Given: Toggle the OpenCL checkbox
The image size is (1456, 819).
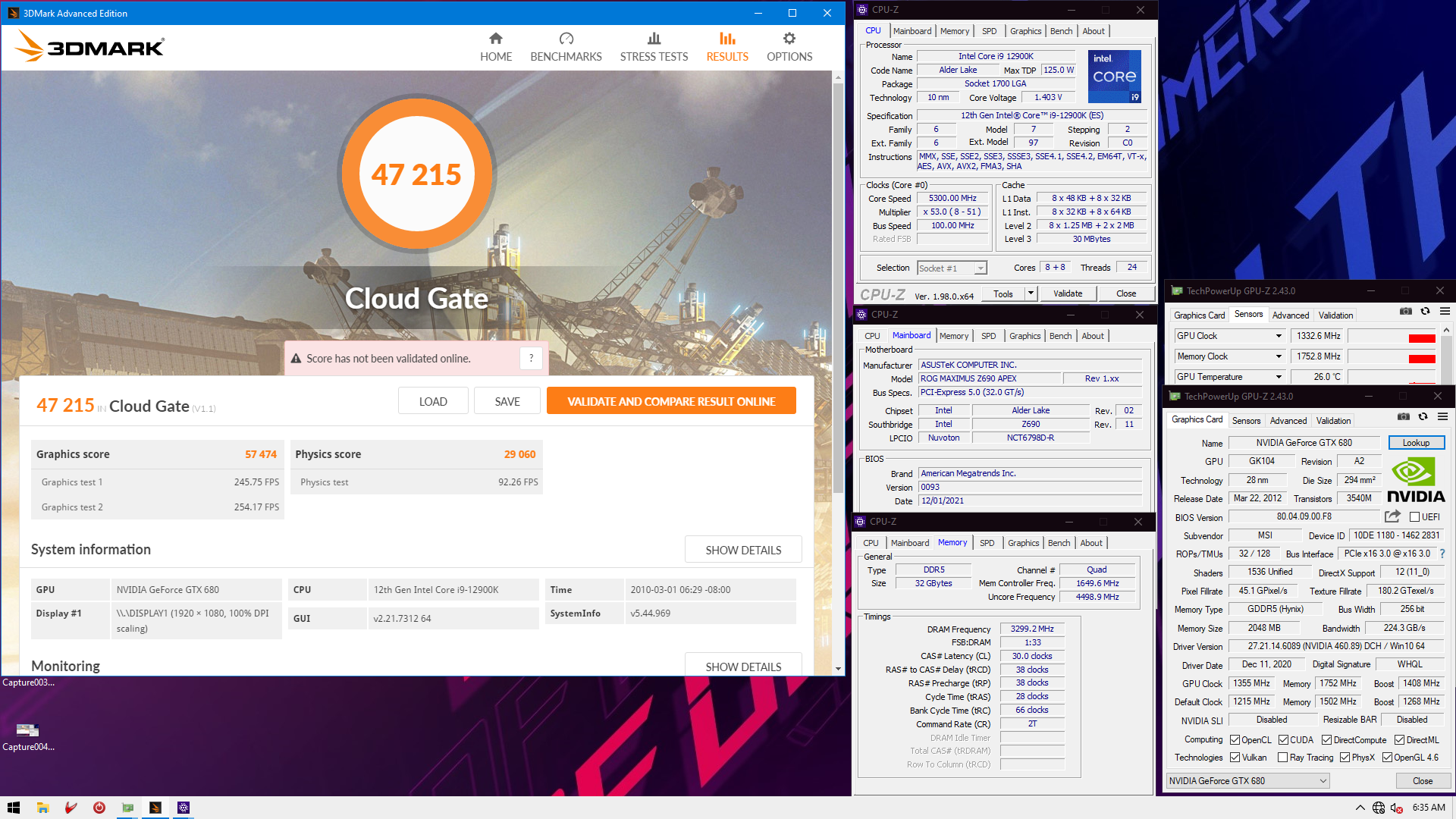Looking at the screenshot, I should (x=1235, y=740).
